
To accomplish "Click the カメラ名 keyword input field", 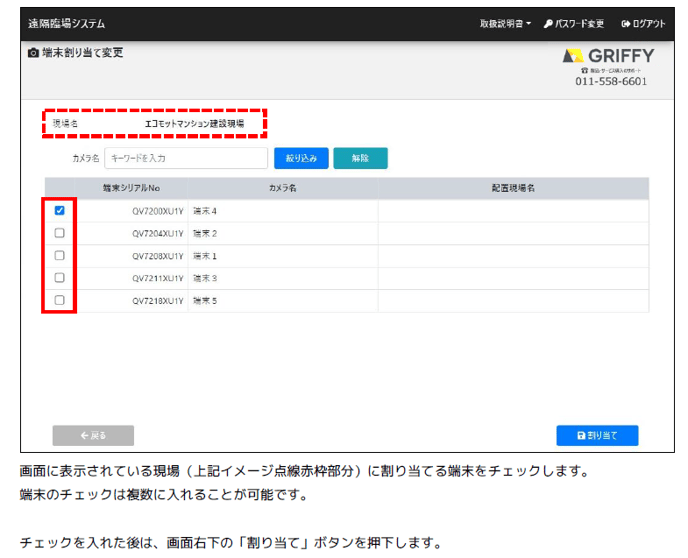I will click(186, 158).
